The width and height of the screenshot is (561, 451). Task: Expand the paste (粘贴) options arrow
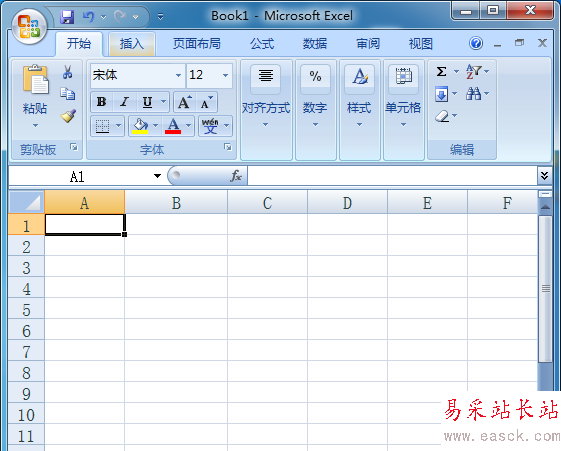tap(35, 126)
